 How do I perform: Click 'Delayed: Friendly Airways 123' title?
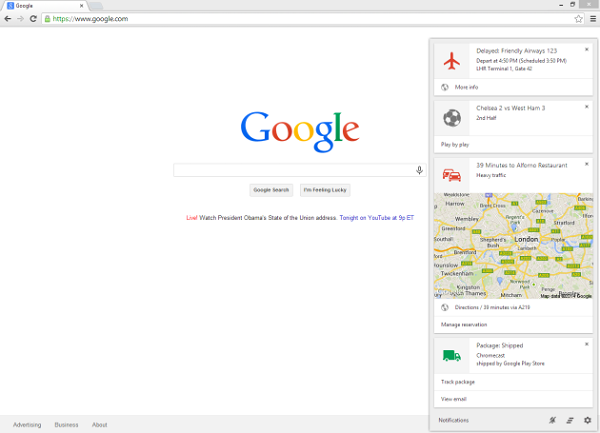(517, 50)
